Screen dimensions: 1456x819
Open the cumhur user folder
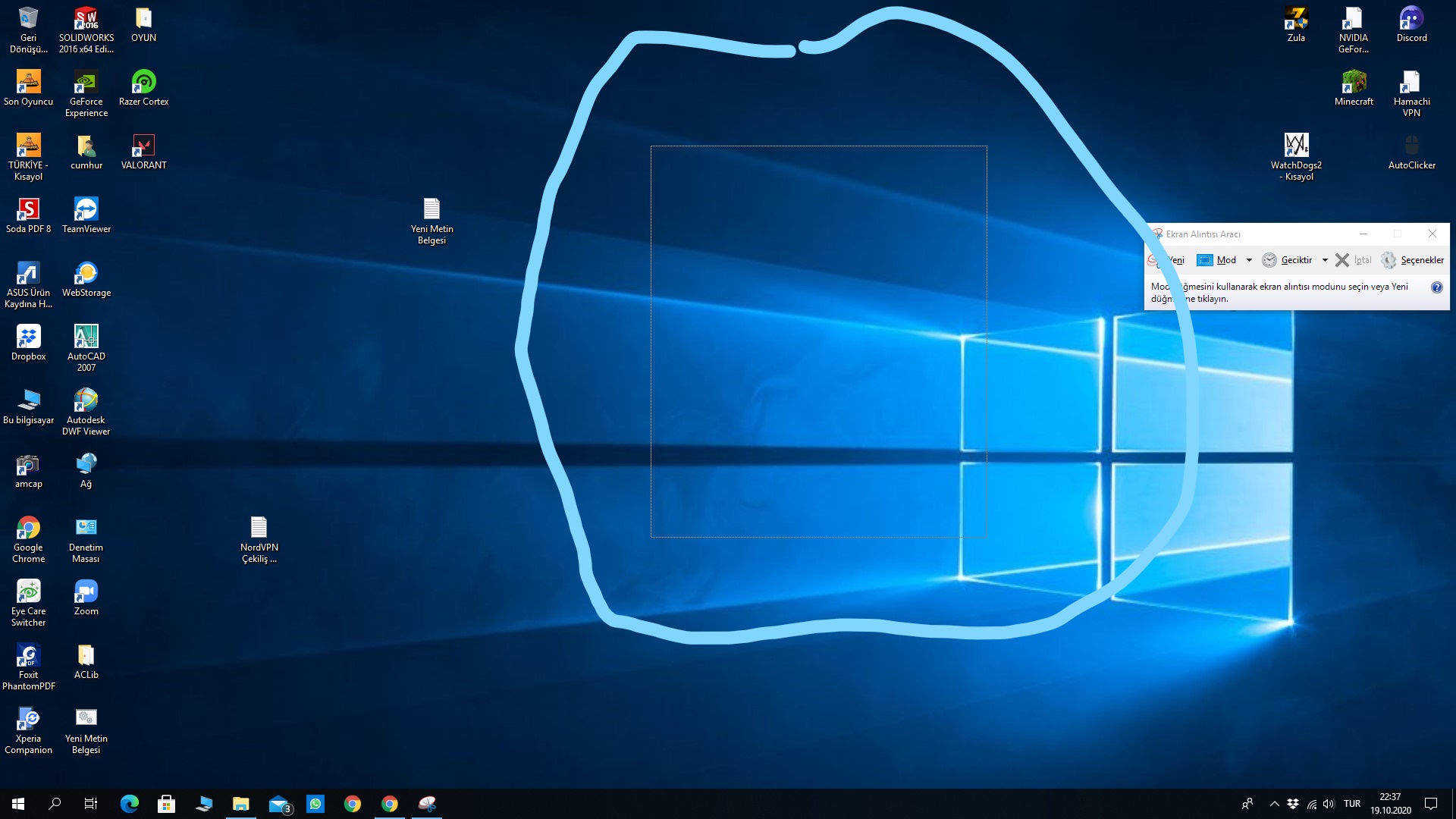[x=86, y=152]
